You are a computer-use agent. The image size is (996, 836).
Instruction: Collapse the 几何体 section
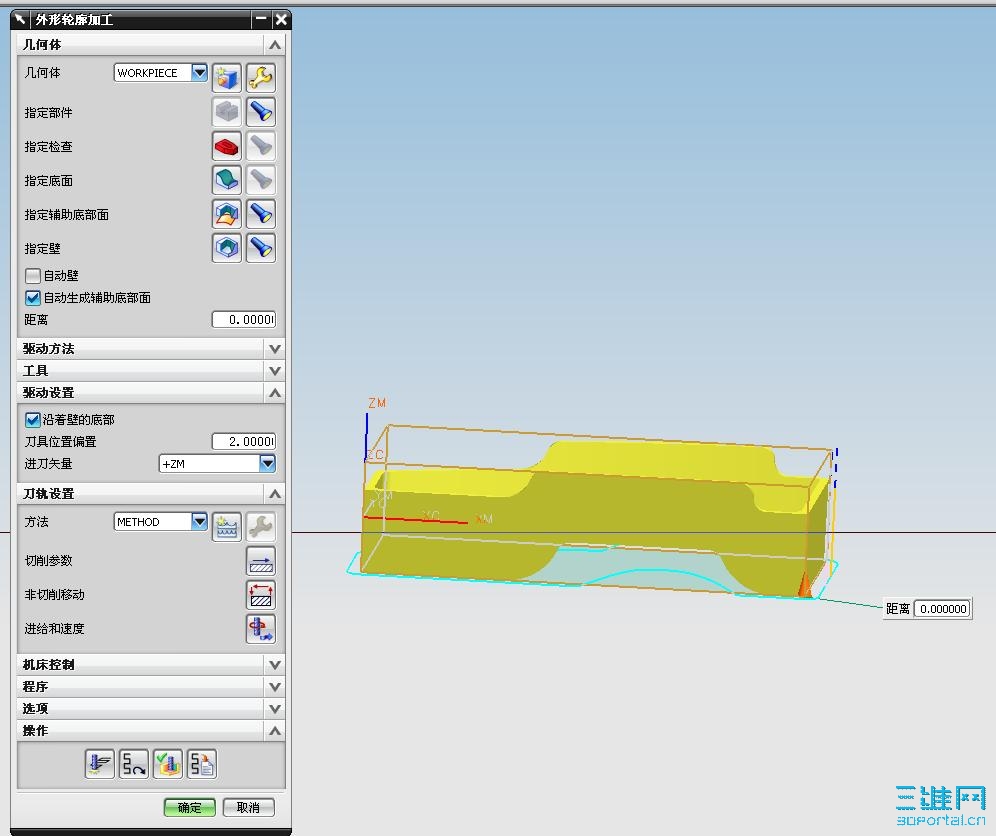[274, 44]
